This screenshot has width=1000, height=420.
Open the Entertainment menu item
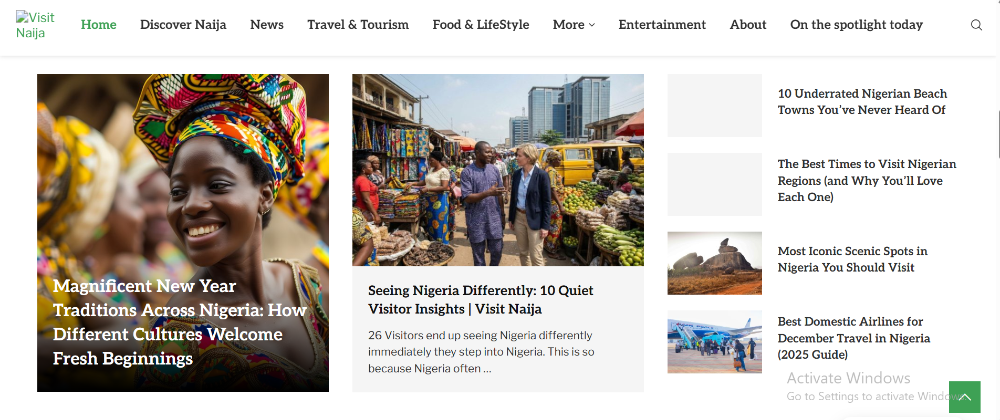click(662, 25)
